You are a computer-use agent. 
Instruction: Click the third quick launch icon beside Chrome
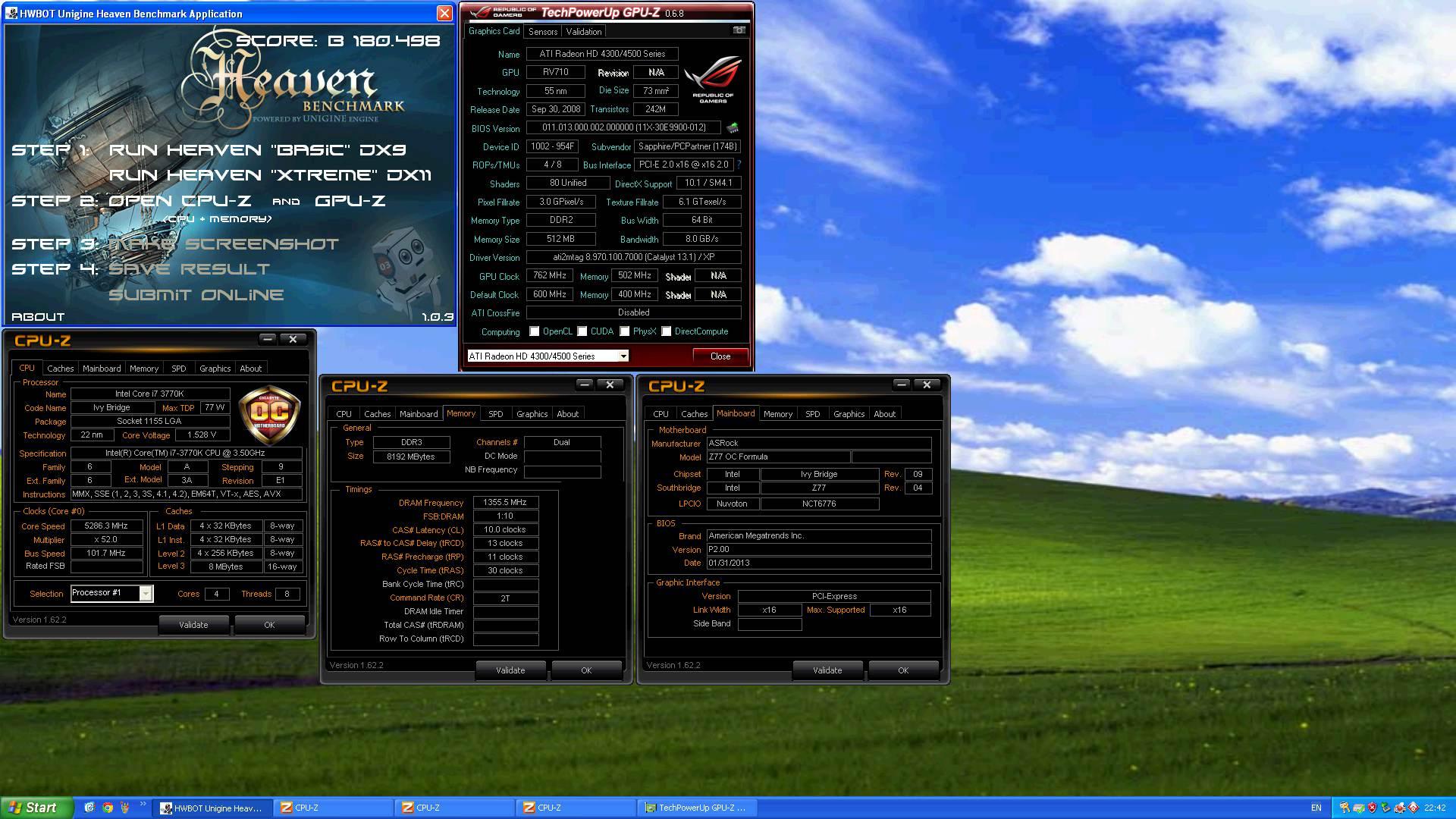125,808
